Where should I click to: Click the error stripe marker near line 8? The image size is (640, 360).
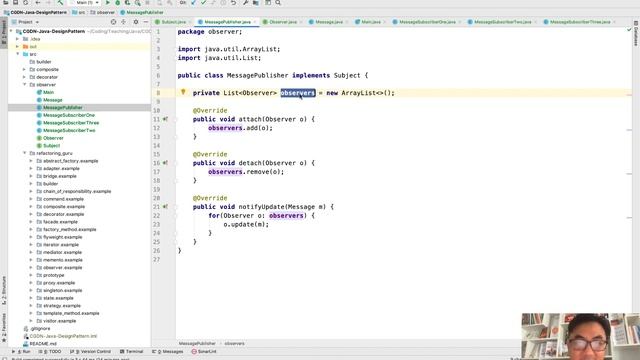click(x=629, y=96)
